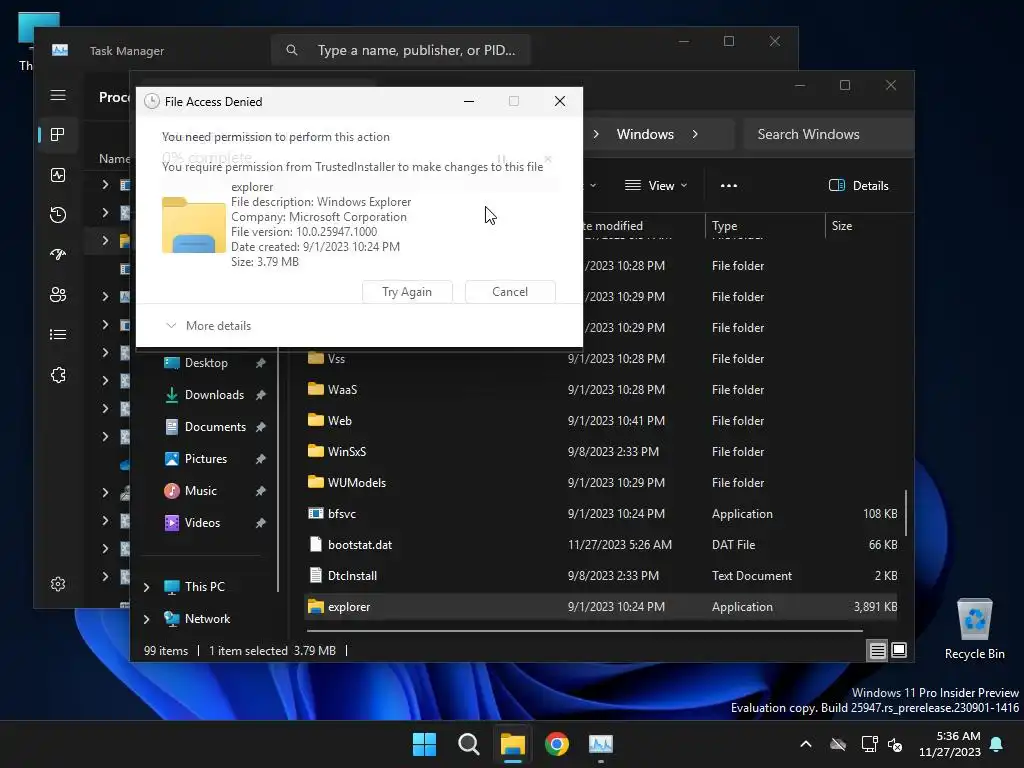Select the bootstat.dat file
The height and width of the screenshot is (768, 1024).
[601, 545]
